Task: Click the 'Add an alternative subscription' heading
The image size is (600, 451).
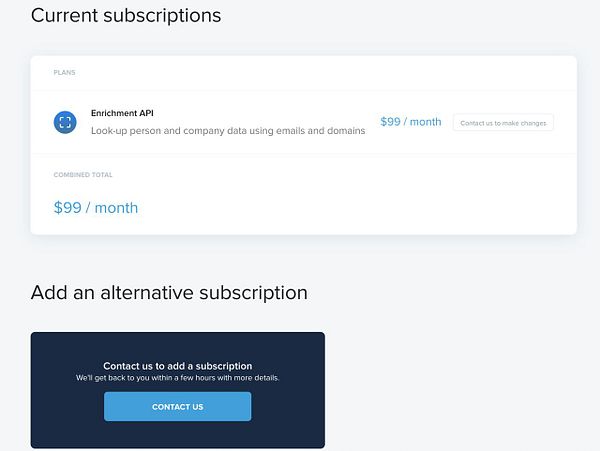Action: click(x=169, y=293)
